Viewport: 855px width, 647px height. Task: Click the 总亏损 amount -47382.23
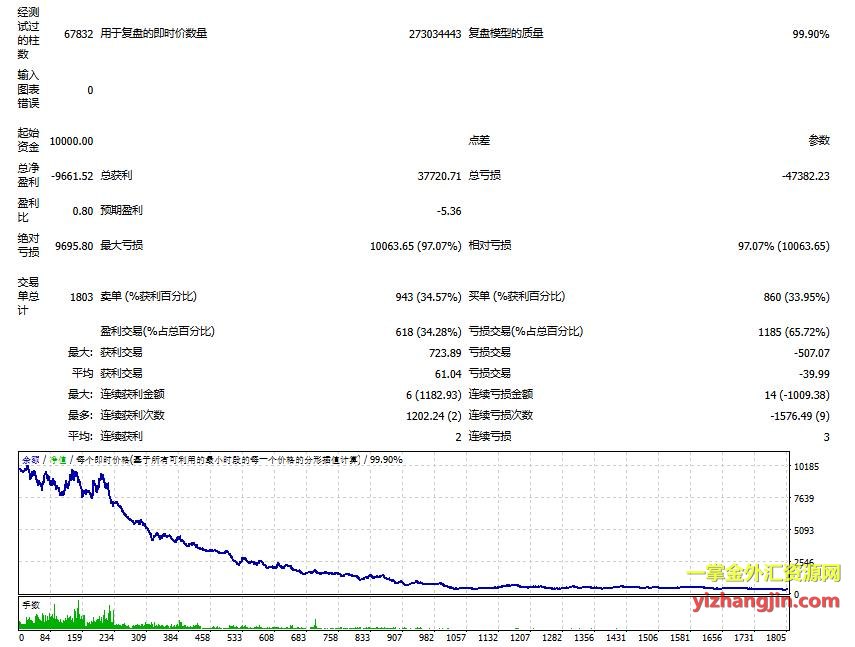[x=805, y=176]
